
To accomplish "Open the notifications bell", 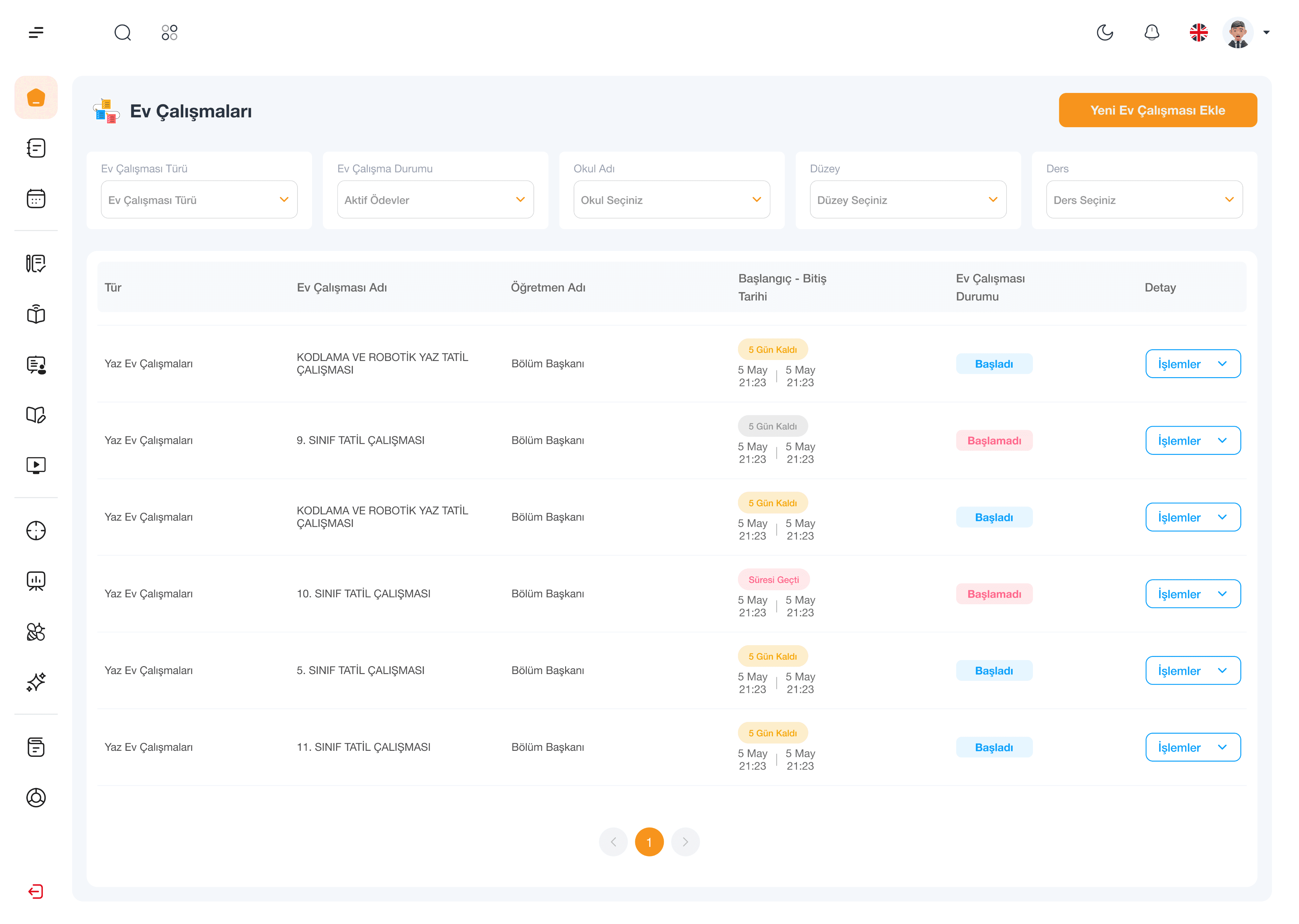I will tap(1152, 32).
